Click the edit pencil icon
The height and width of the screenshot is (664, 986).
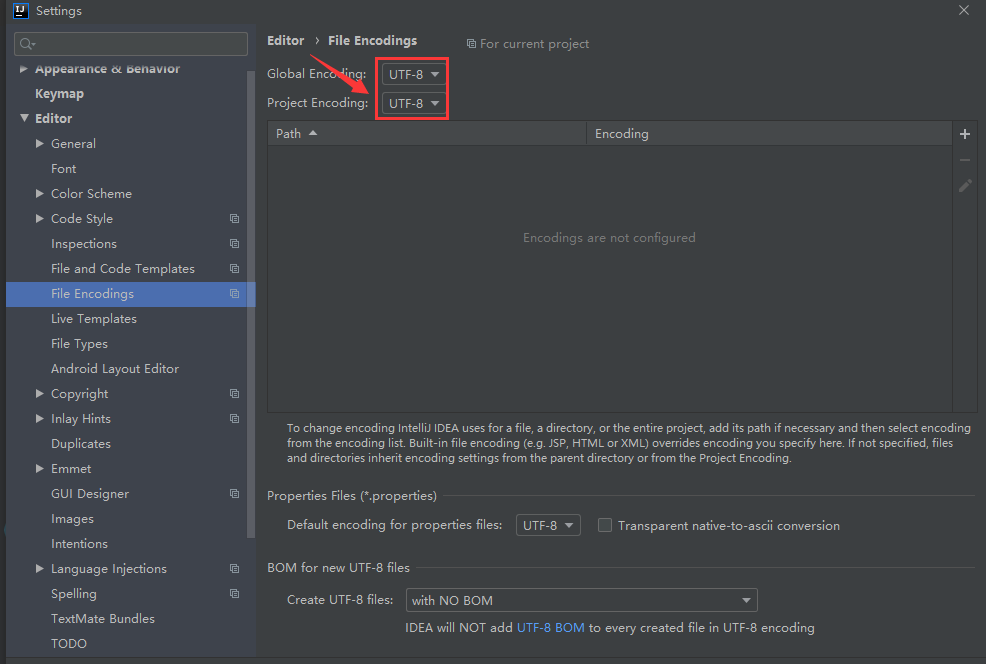tap(965, 185)
